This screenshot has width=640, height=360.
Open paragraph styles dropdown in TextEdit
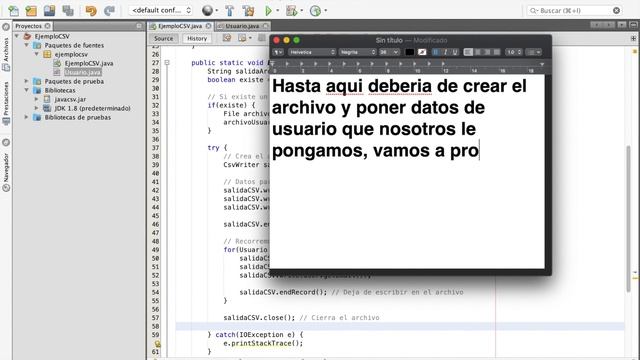278,52
